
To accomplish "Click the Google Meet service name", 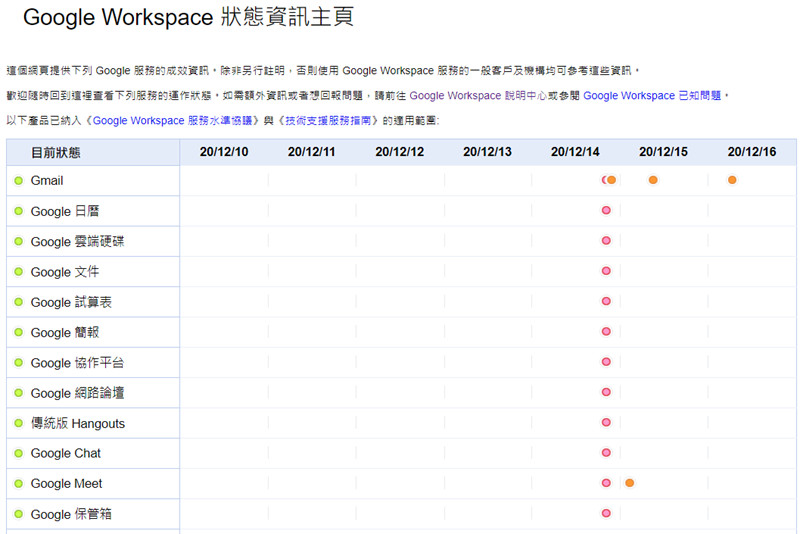I will click(x=66, y=484).
